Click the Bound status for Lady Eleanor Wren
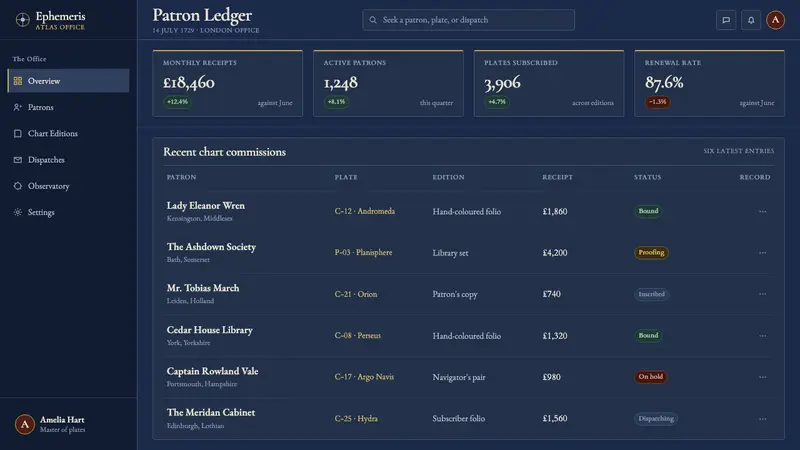800x450 pixels. [648, 211]
